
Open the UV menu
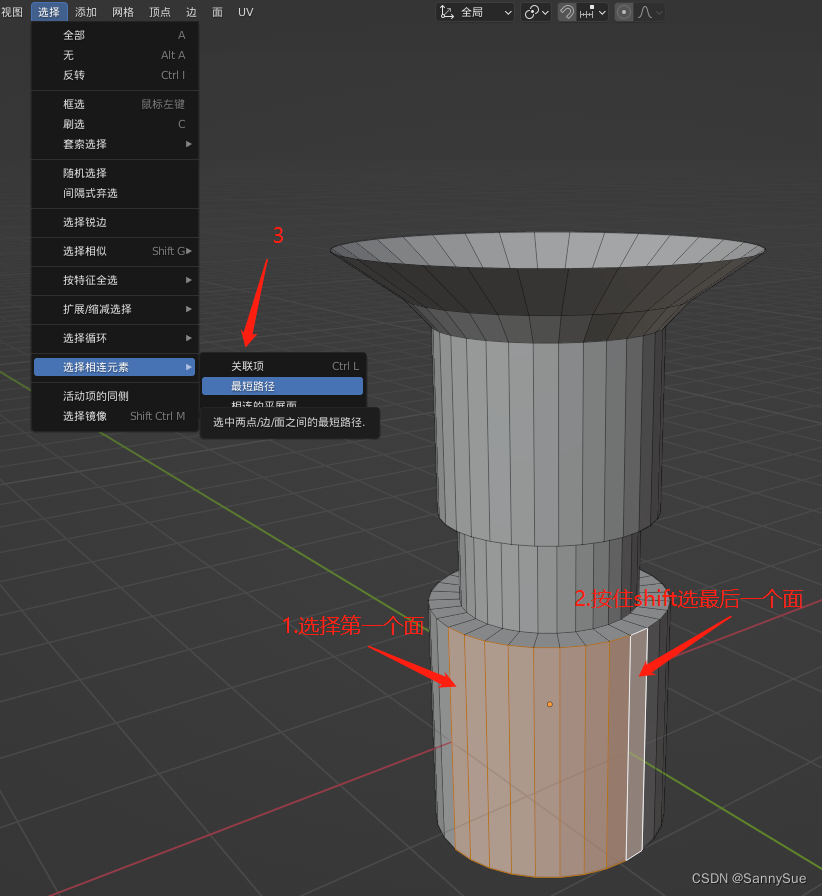pyautogui.click(x=245, y=11)
